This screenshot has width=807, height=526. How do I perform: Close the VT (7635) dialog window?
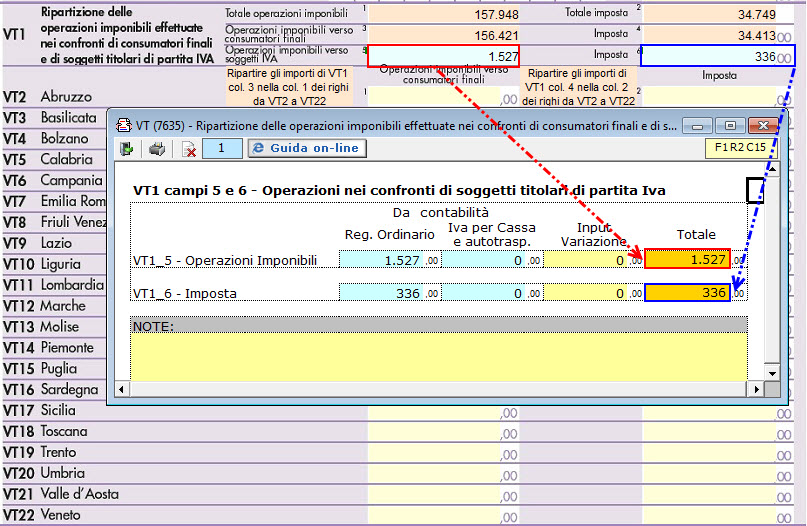tap(763, 126)
